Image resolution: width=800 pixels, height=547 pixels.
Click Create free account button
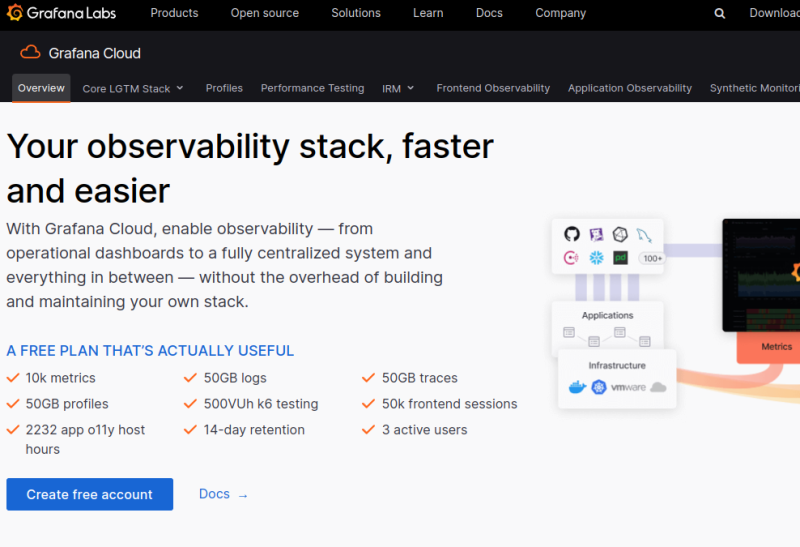click(90, 494)
